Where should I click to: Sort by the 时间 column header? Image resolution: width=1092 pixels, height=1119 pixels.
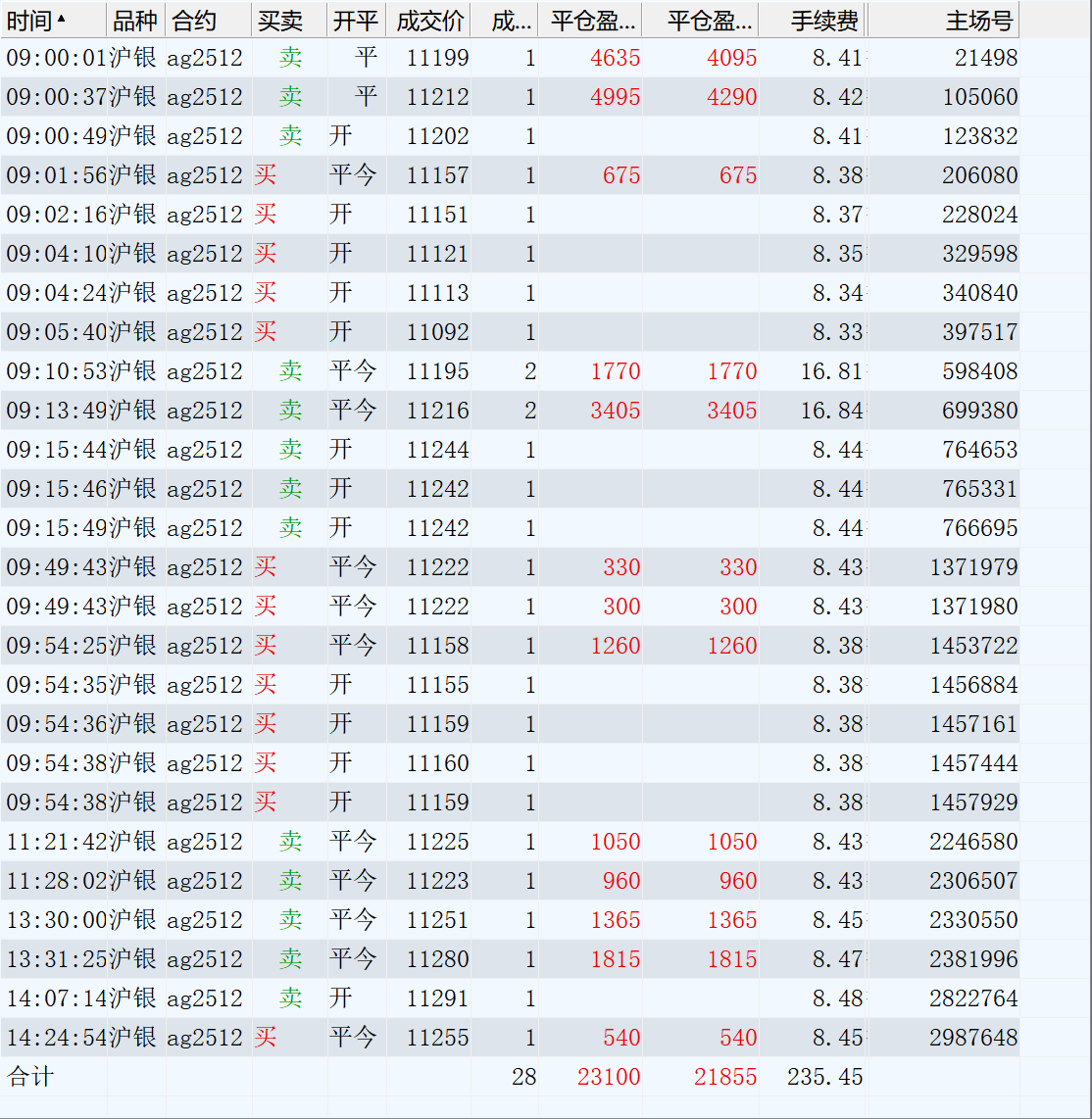[x=54, y=20]
